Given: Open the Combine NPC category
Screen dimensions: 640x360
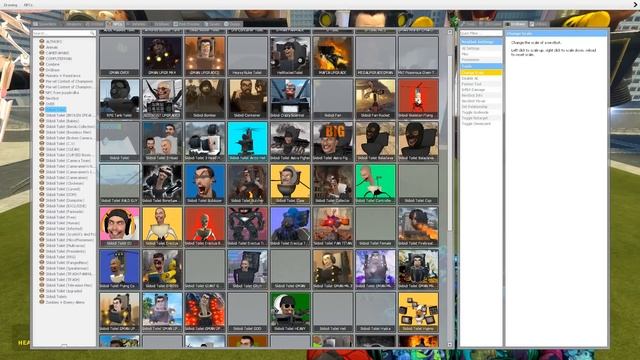Looking at the screenshot, I should [53, 64].
